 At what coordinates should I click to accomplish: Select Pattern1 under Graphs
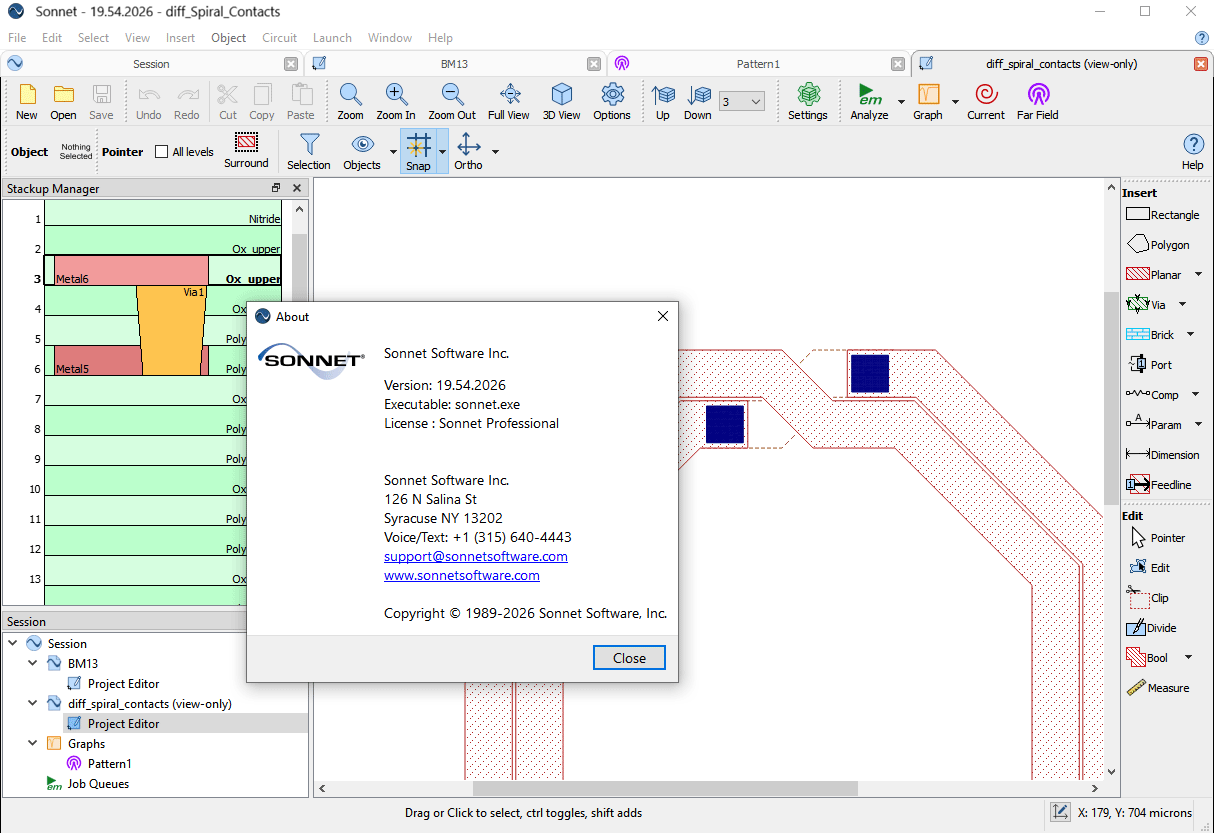[x=109, y=764]
